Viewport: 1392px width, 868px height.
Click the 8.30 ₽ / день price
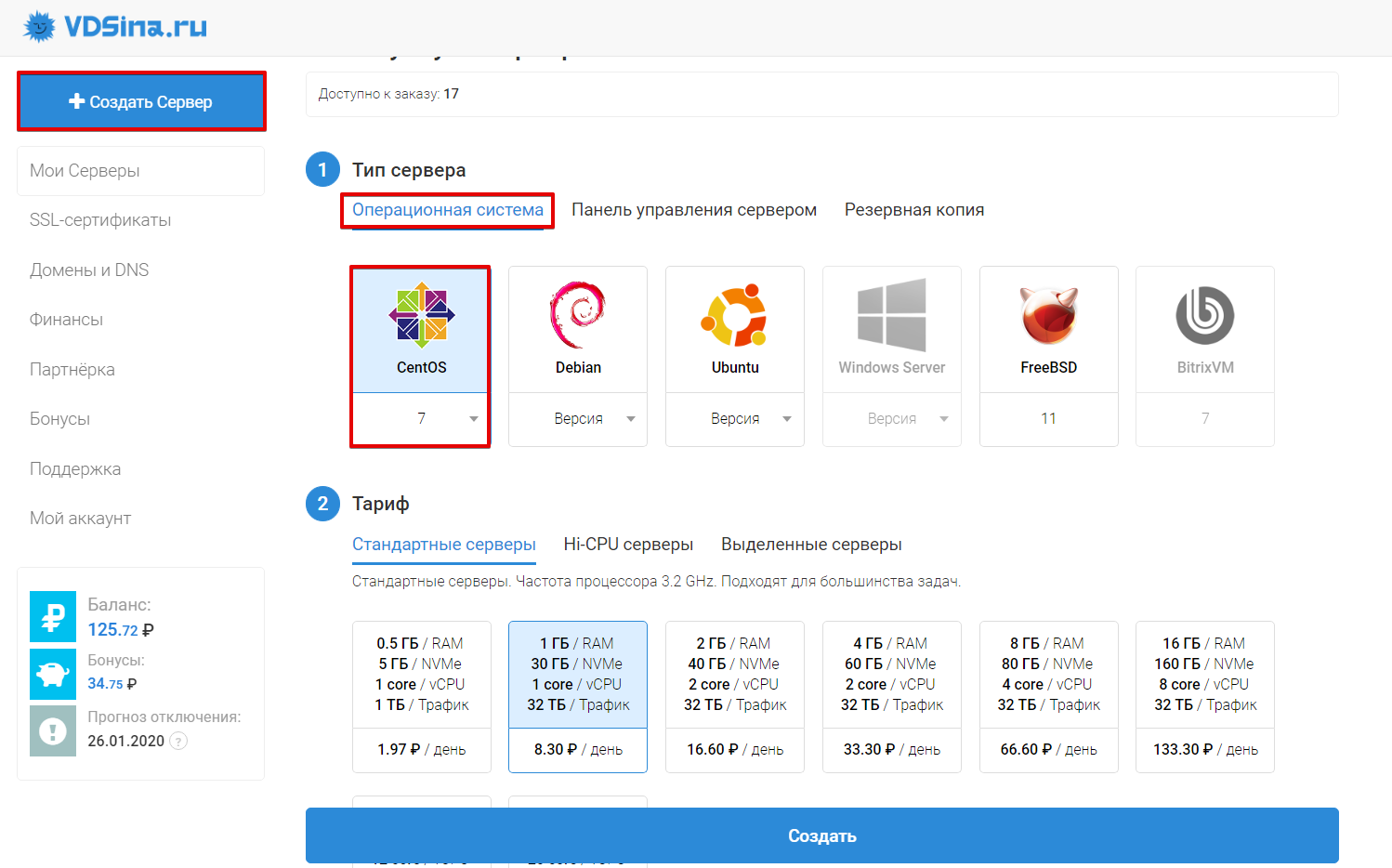click(578, 750)
